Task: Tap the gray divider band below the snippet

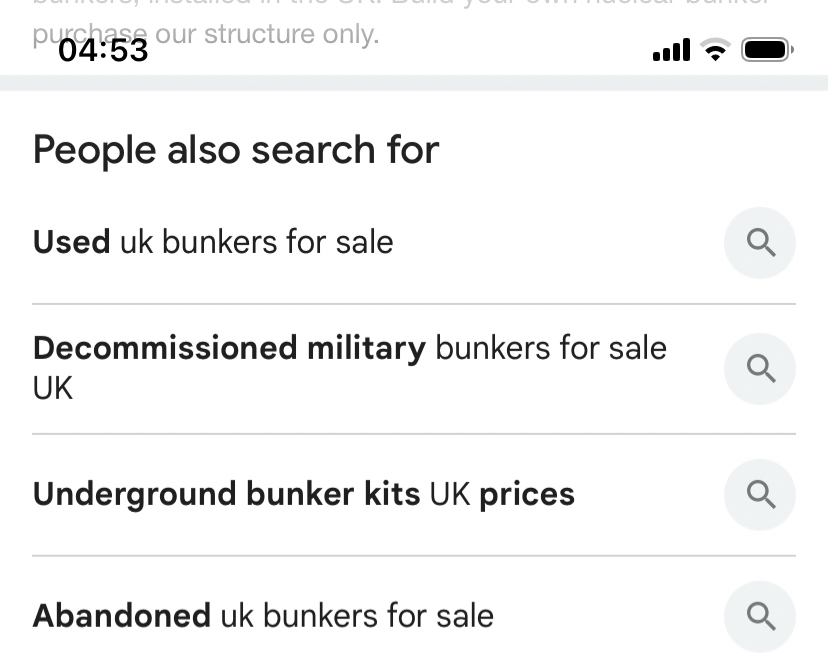Action: pyautogui.click(x=414, y=84)
